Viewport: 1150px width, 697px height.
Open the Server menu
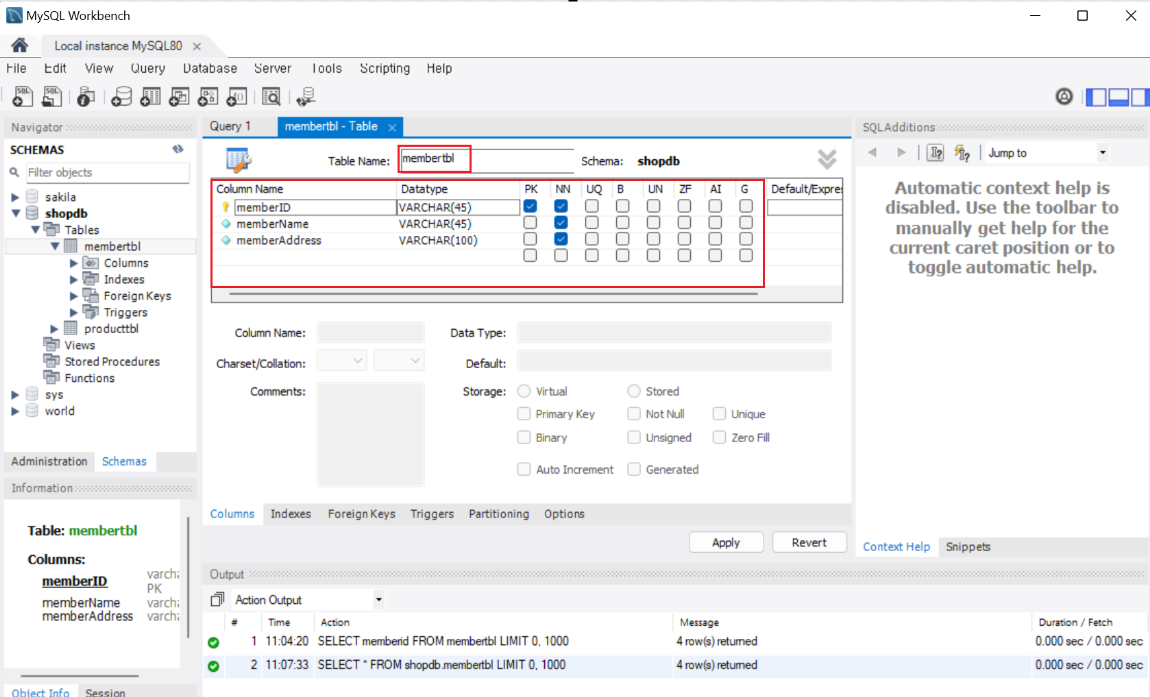tap(272, 68)
